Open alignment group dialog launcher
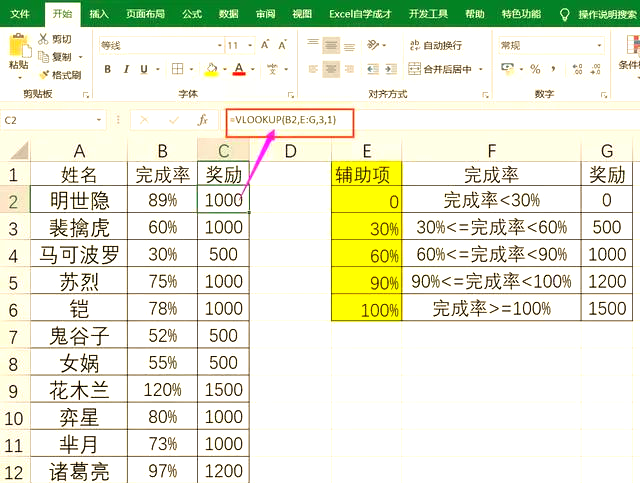Screen dimensions: 640x483 486,95
